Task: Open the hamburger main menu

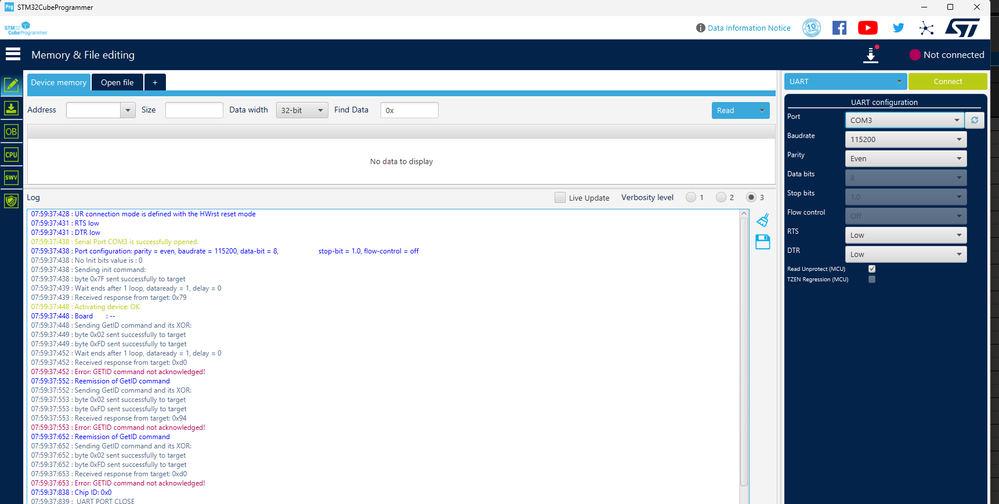Action: pyautogui.click(x=13, y=54)
